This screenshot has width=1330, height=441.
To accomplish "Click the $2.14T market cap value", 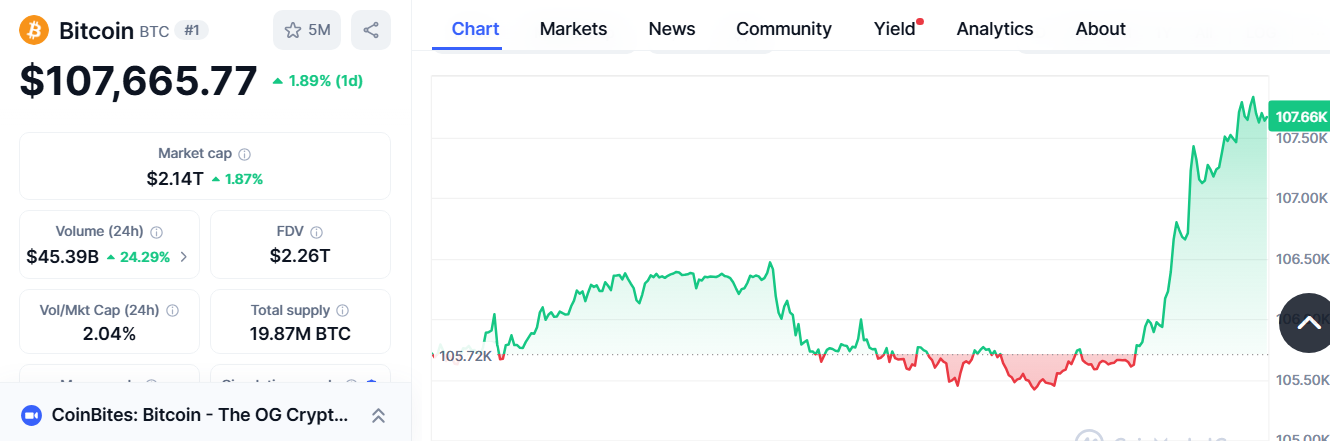I will 175,179.
